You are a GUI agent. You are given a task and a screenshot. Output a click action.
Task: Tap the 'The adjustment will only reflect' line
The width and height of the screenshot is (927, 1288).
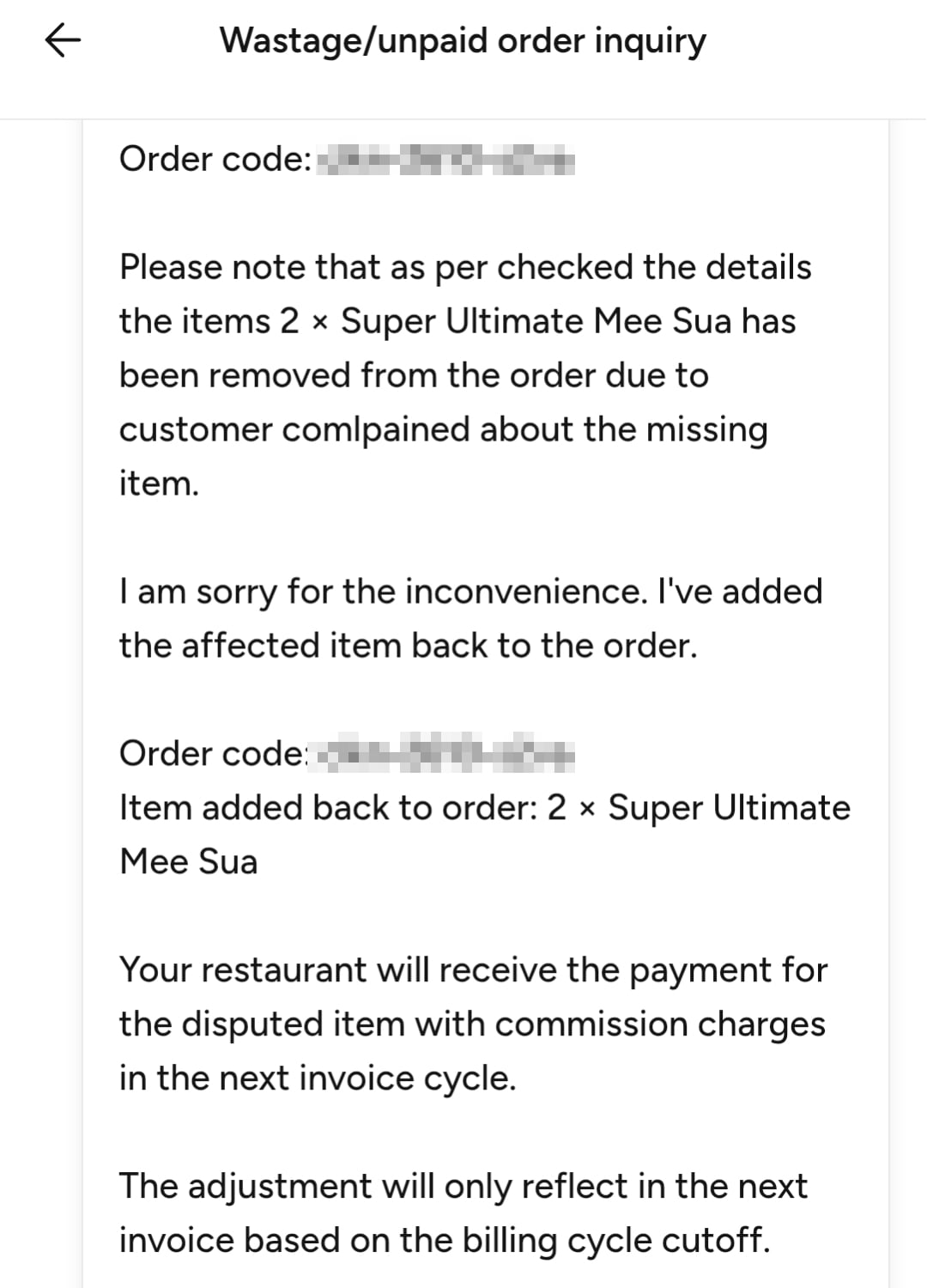click(x=463, y=1187)
